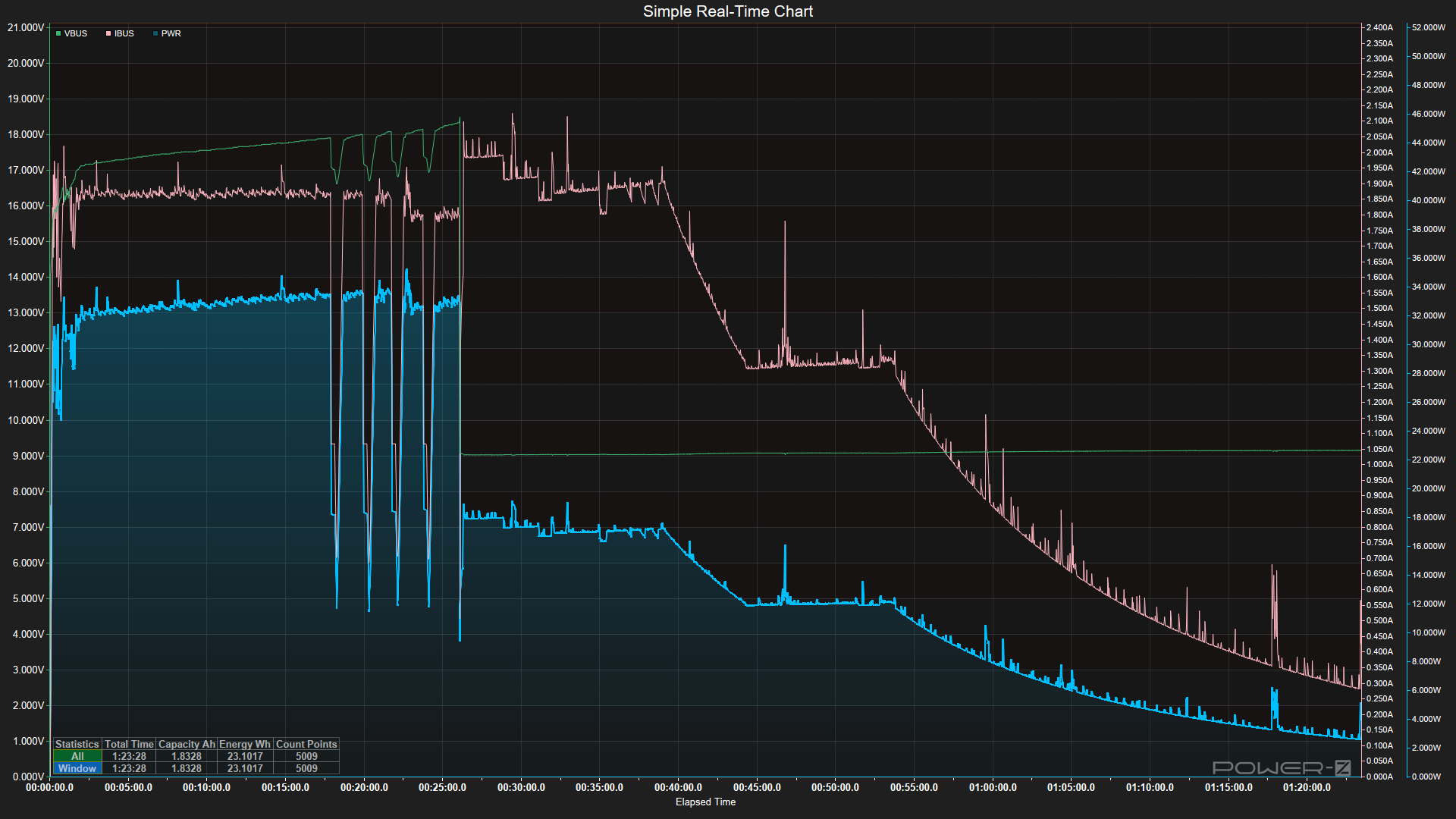
Task: Click the 9.000V voltage axis label
Action: click(x=28, y=456)
